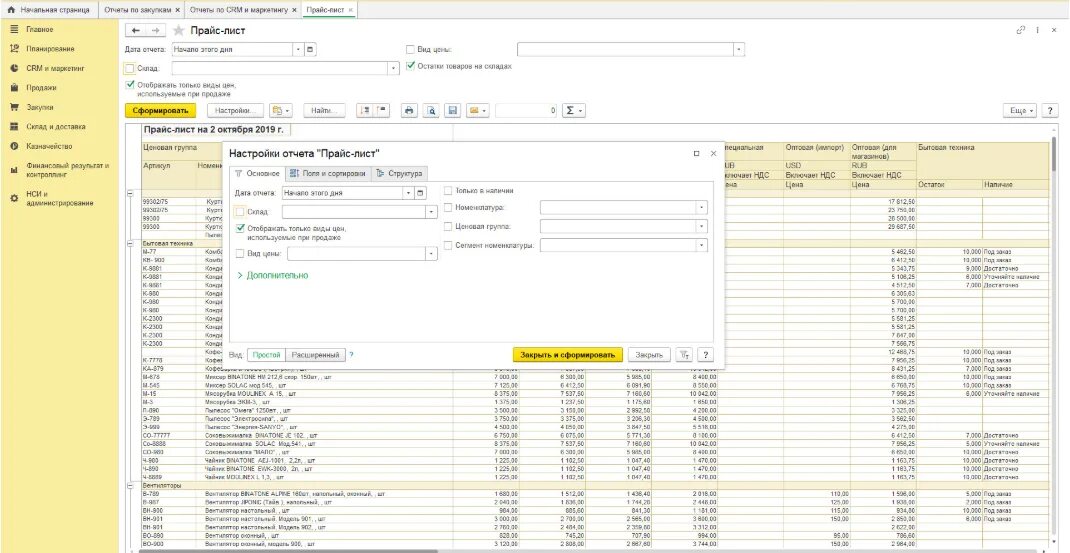This screenshot has width=1070, height=553.
Task: Open the Казначейство section in the sidebar
Action: [x=49, y=146]
